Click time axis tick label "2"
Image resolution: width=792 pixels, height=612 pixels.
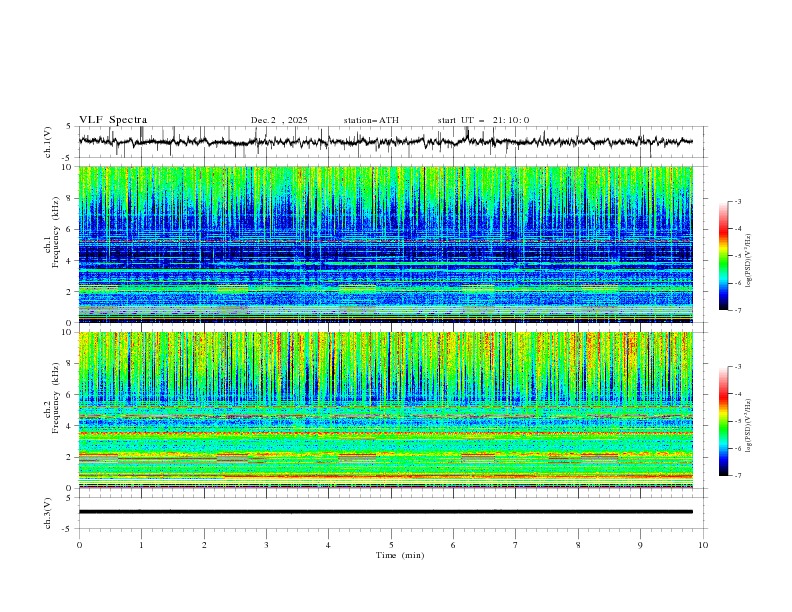[204, 545]
